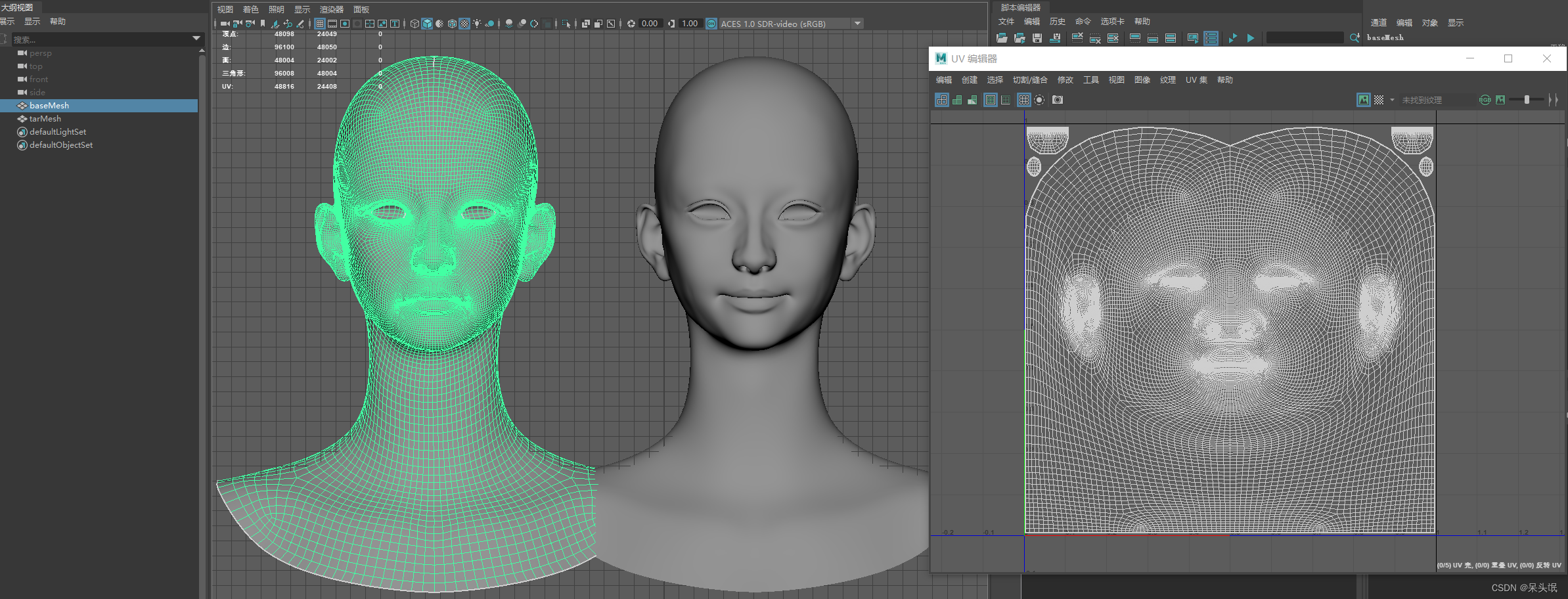Screen dimensions: 1568x599
Task: Click the execute script play button
Action: [1251, 38]
